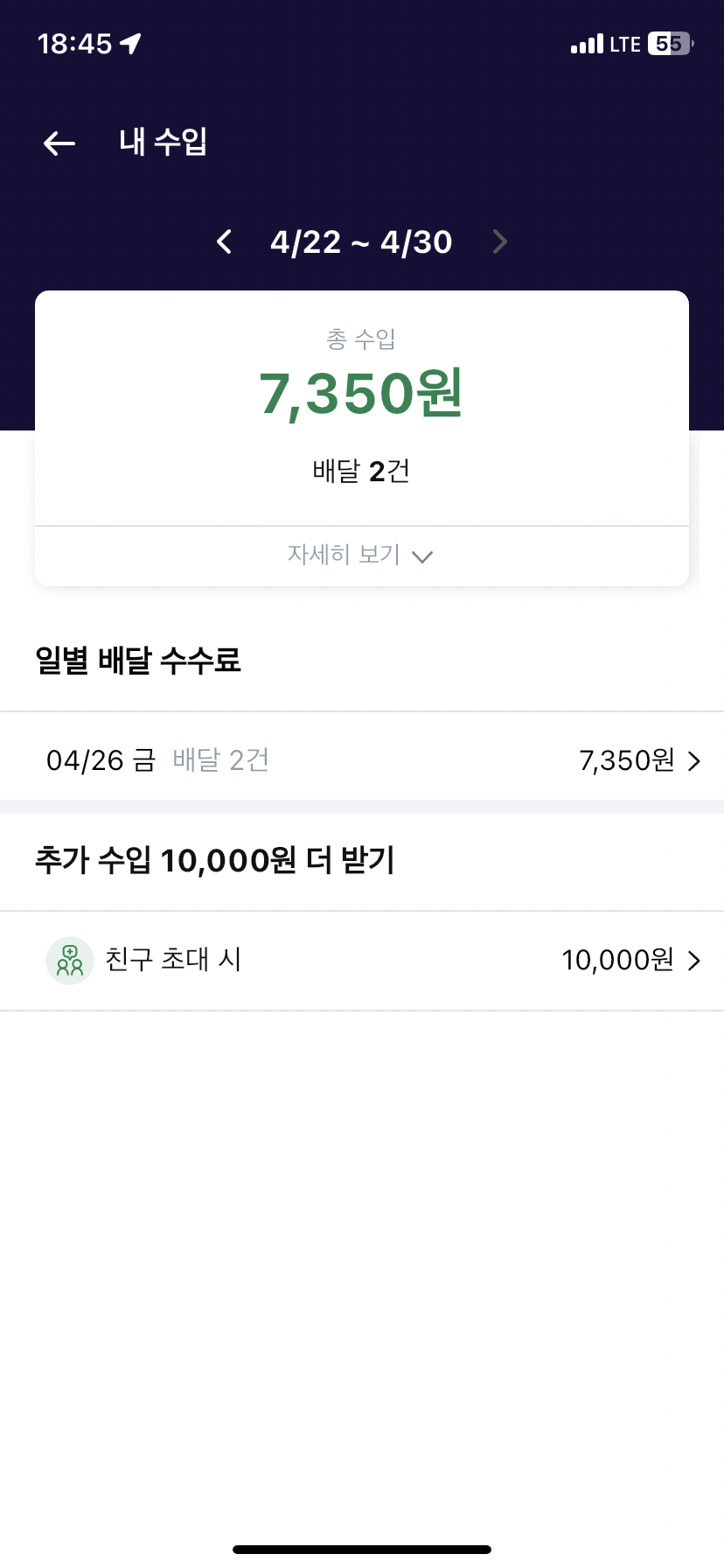This screenshot has width=724, height=1568.
Task: Tap the chevron beside 10,000원 invite reward
Action: coord(694,961)
